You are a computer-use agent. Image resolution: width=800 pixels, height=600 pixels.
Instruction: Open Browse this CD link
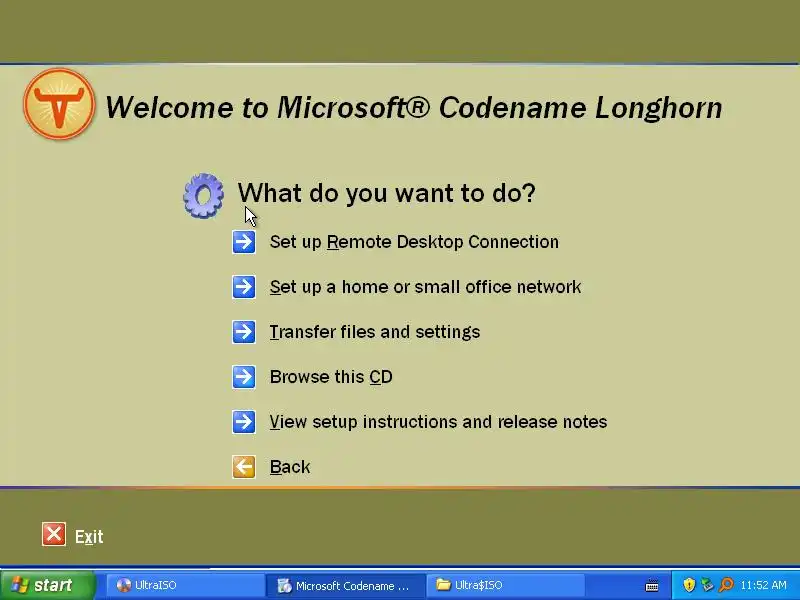(x=331, y=377)
